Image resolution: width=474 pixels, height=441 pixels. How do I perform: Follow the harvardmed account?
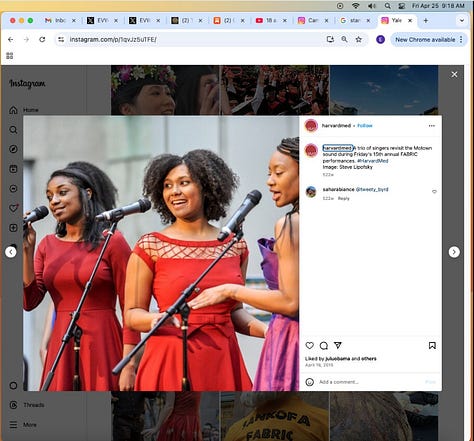pyautogui.click(x=365, y=126)
